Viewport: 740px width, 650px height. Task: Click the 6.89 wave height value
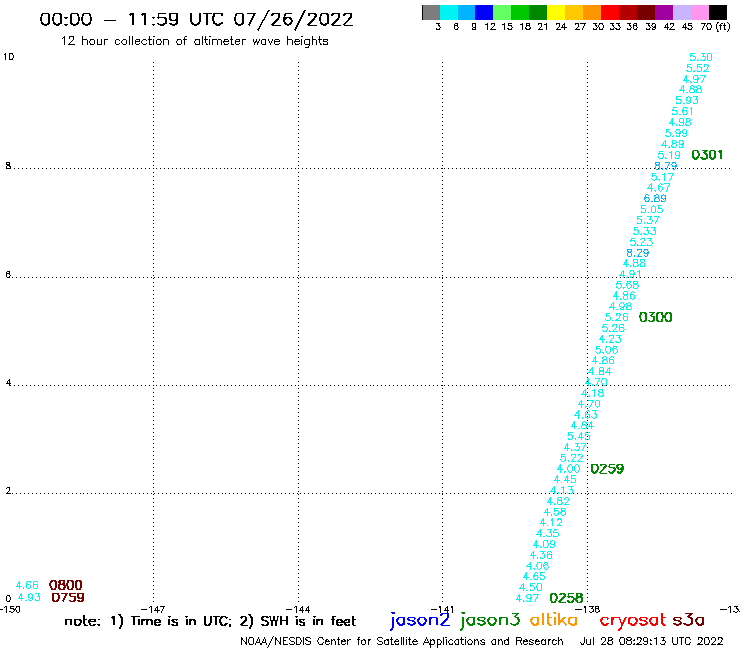coord(655,198)
